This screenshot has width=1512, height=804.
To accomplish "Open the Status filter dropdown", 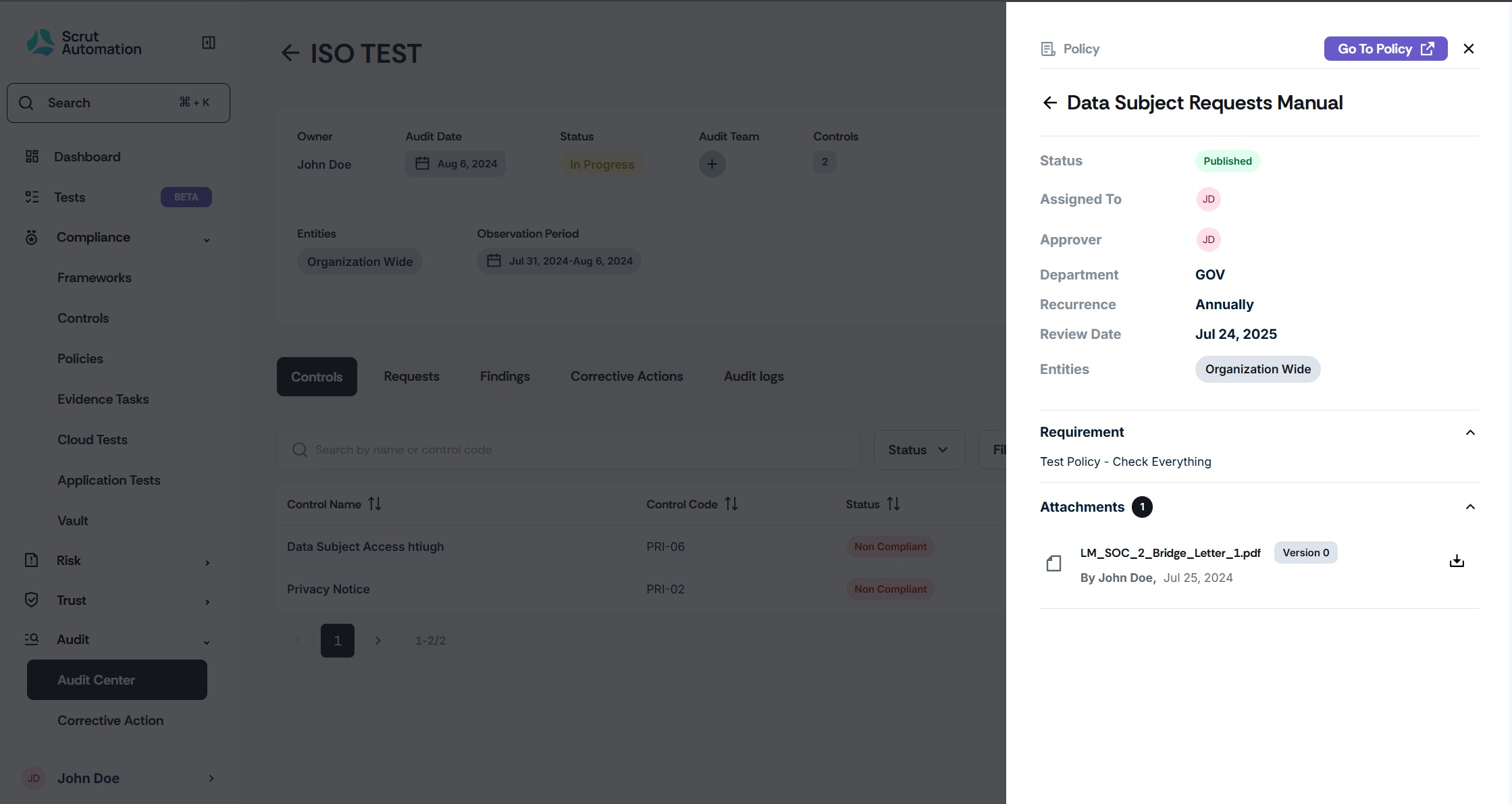I will click(919, 450).
